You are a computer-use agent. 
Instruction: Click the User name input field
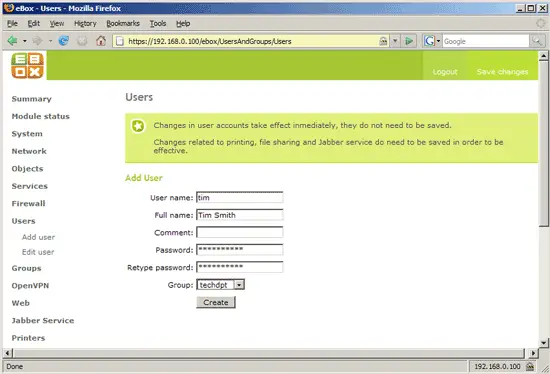[240, 197]
